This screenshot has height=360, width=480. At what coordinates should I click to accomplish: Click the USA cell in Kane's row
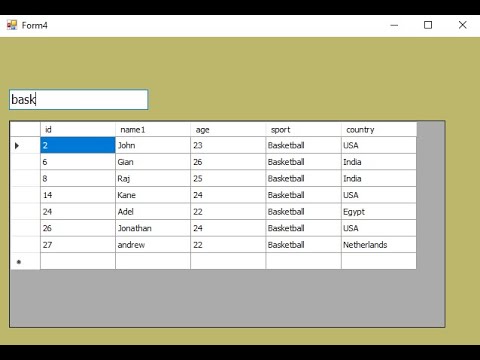[x=379, y=195]
